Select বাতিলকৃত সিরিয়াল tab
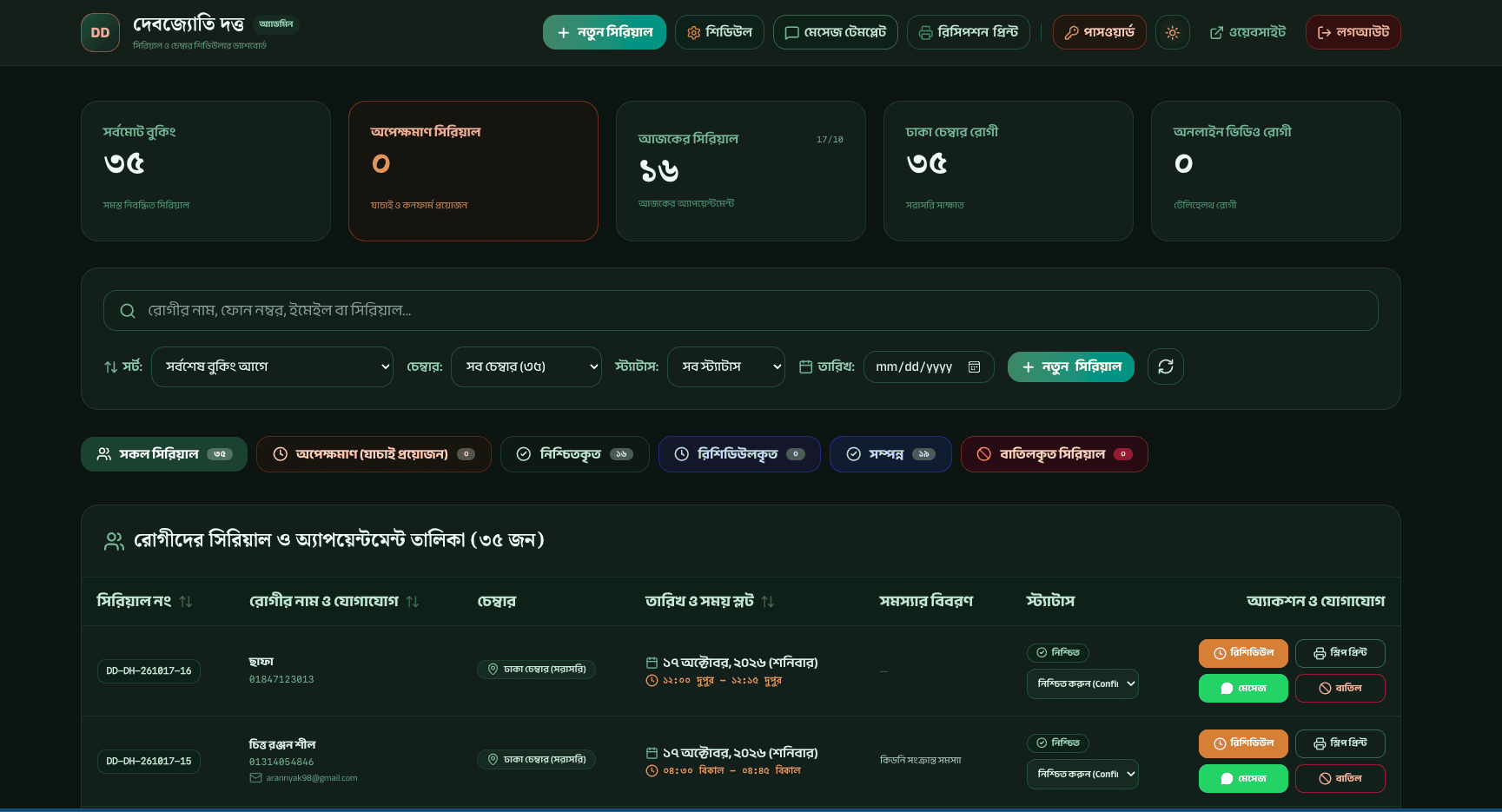Image resolution: width=1502 pixels, height=812 pixels. pyautogui.click(x=1054, y=454)
